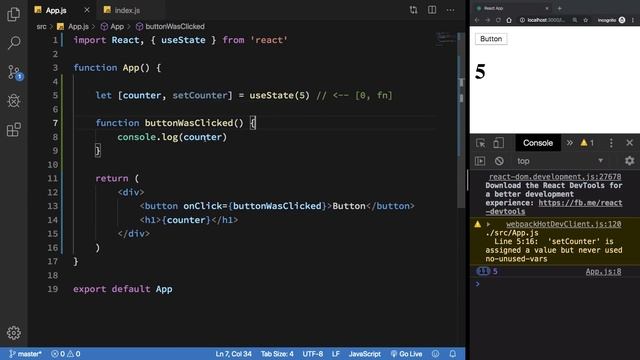Viewport: 640px width, 360px height.
Task: Select the React App browser tab
Action: click(x=510, y=8)
